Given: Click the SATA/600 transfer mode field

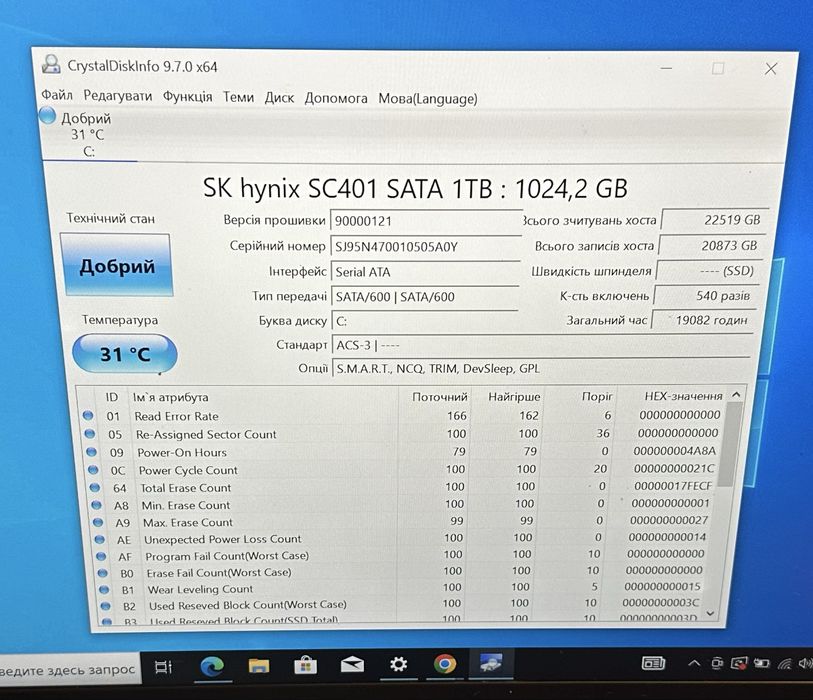Looking at the screenshot, I should 425,297.
